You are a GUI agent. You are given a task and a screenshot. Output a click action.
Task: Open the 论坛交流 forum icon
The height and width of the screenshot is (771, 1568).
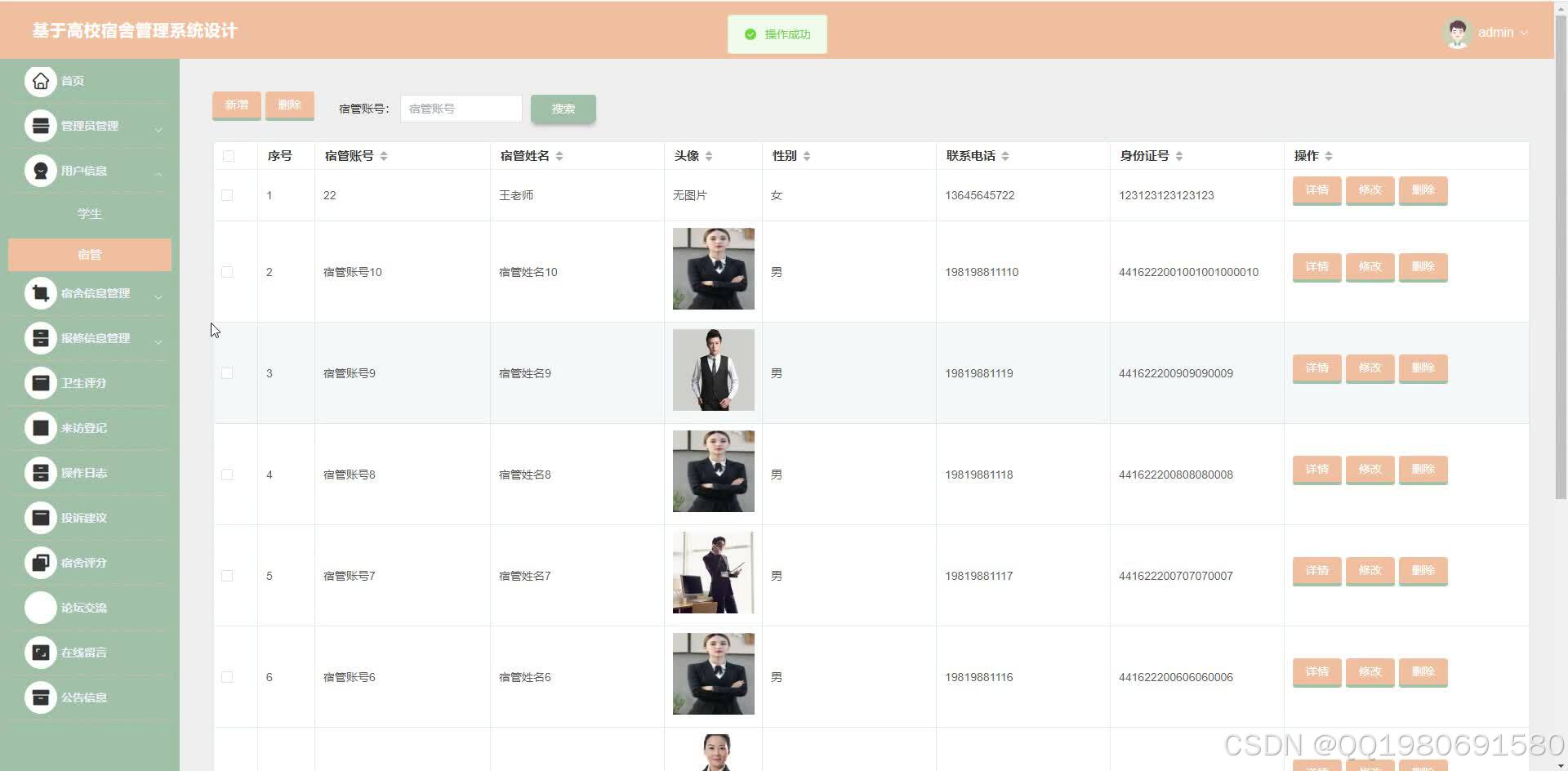click(x=41, y=608)
